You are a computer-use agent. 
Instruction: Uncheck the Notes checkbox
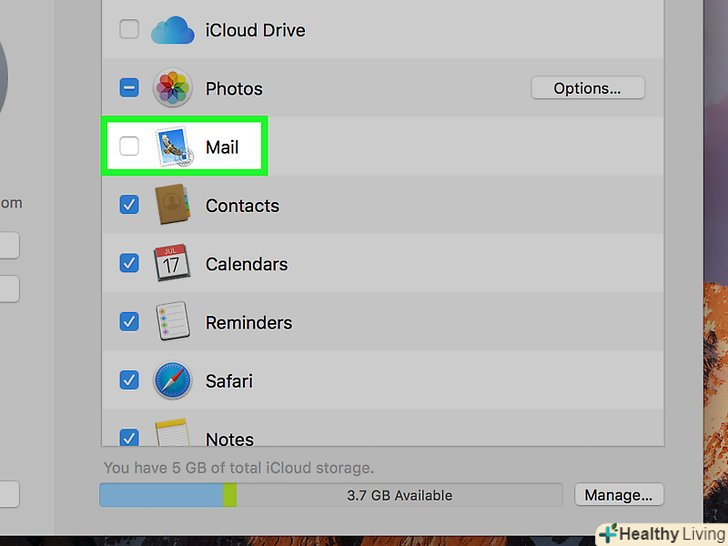click(x=129, y=438)
